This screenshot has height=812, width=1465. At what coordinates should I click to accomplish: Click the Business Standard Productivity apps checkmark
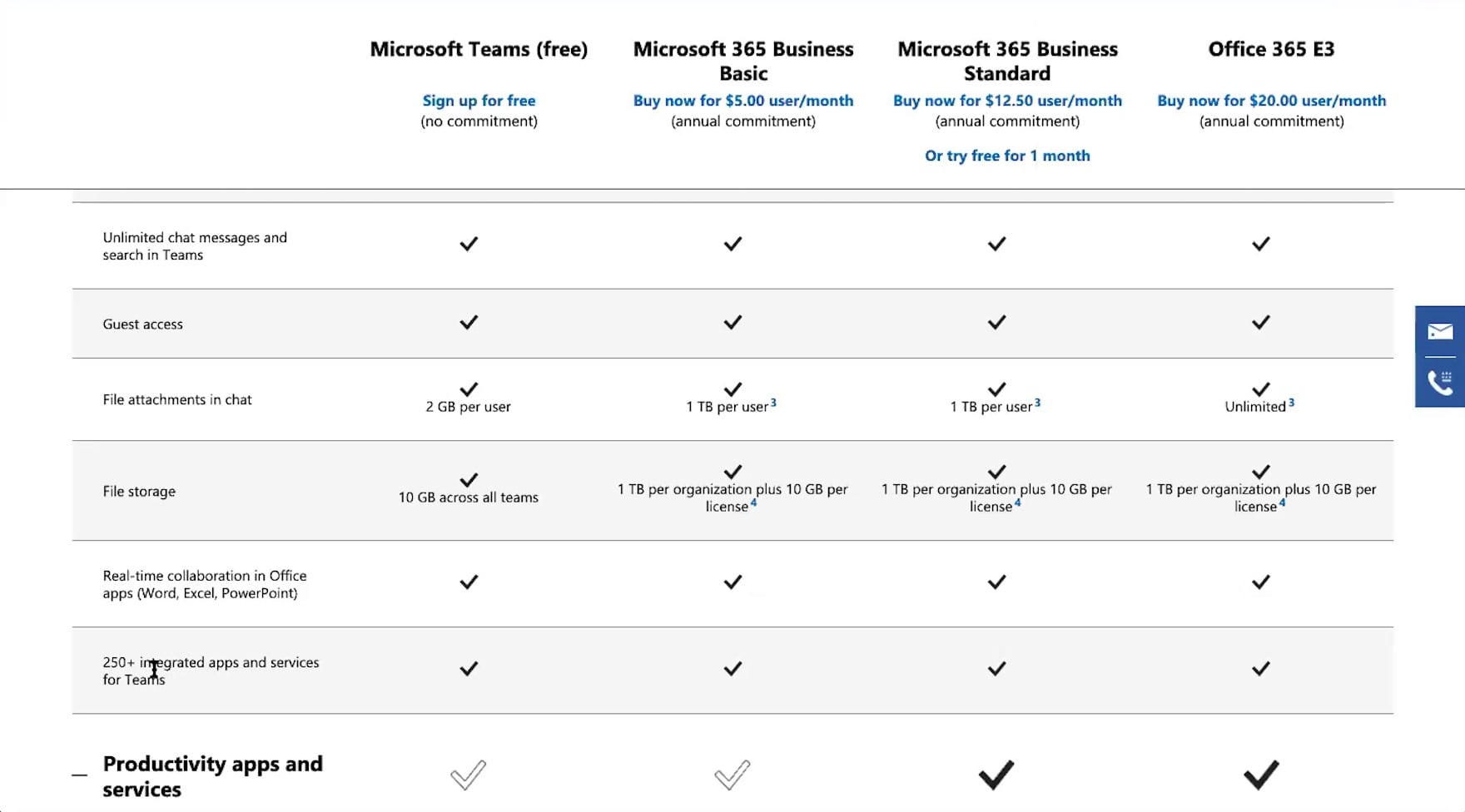[x=996, y=775]
